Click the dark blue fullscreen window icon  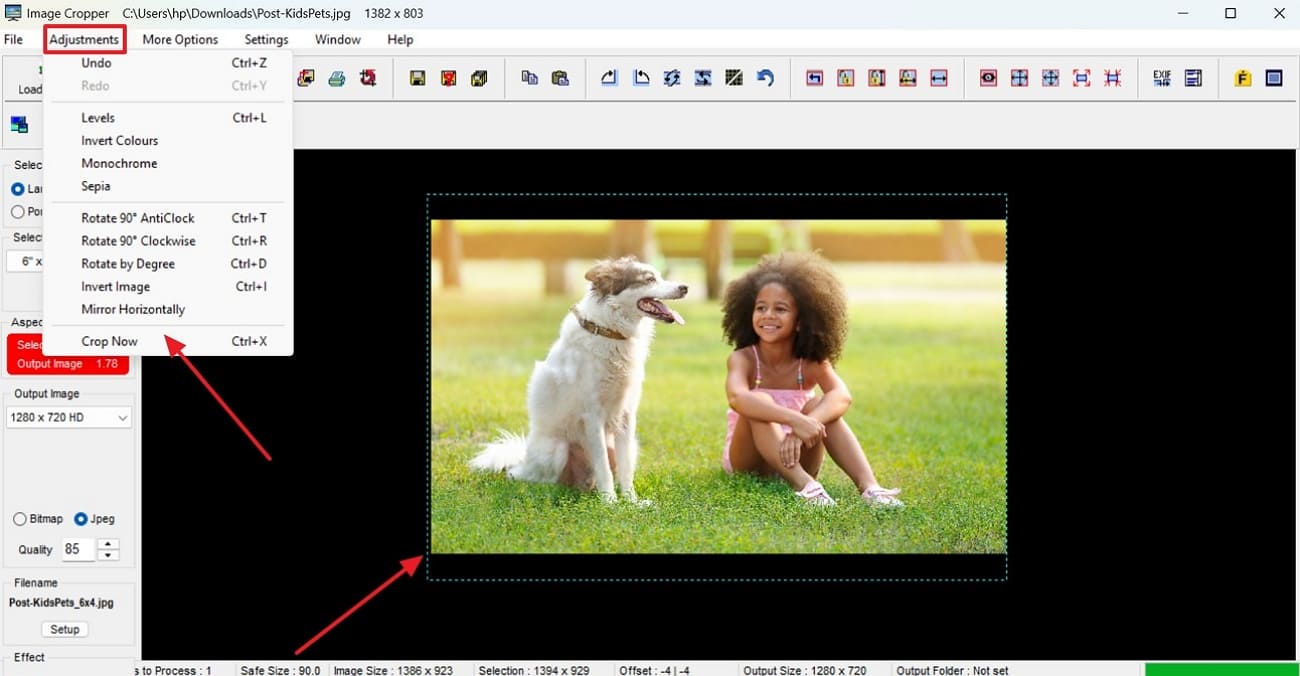click(x=1274, y=78)
